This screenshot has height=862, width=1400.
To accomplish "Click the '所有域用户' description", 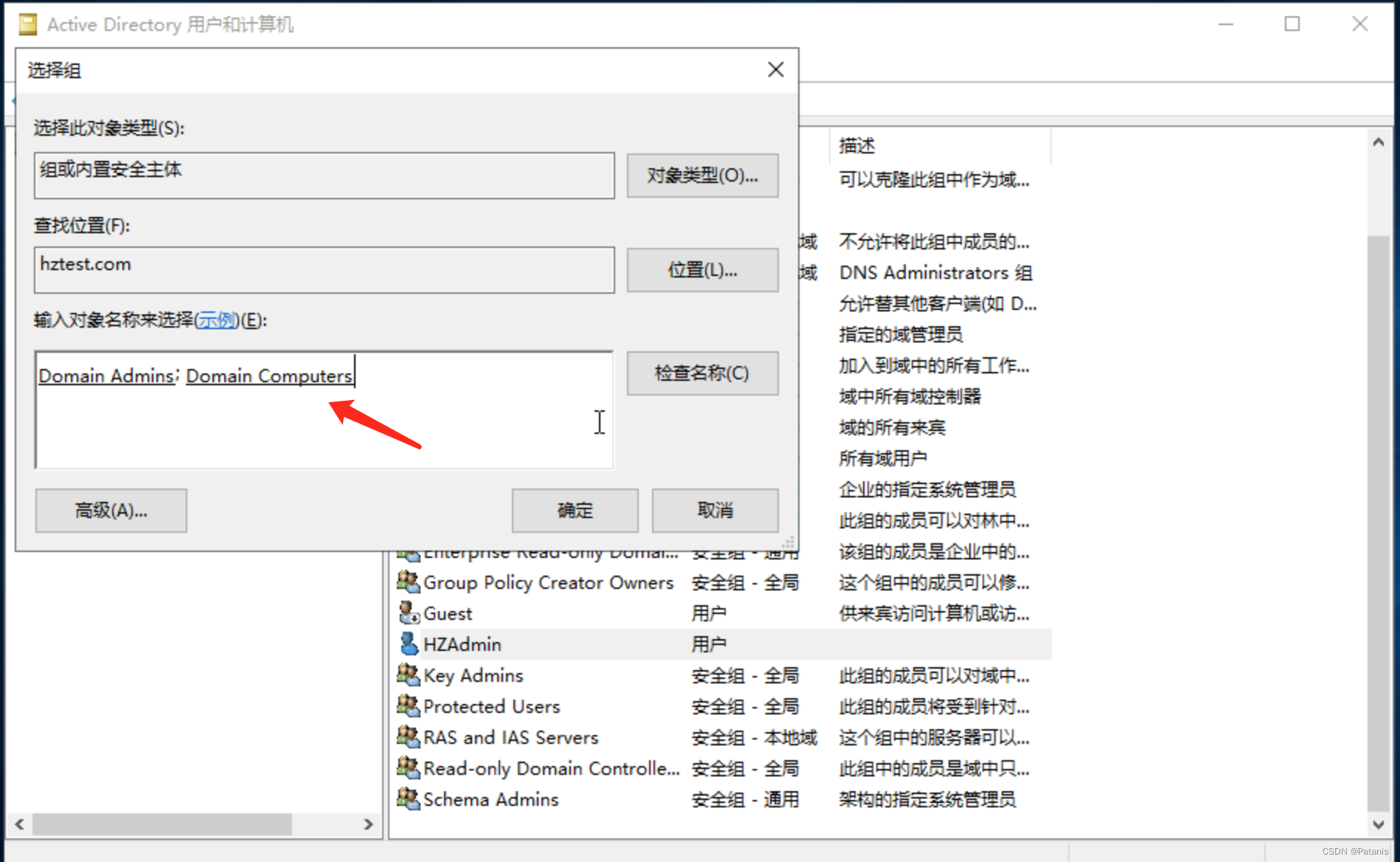I will coord(883,459).
